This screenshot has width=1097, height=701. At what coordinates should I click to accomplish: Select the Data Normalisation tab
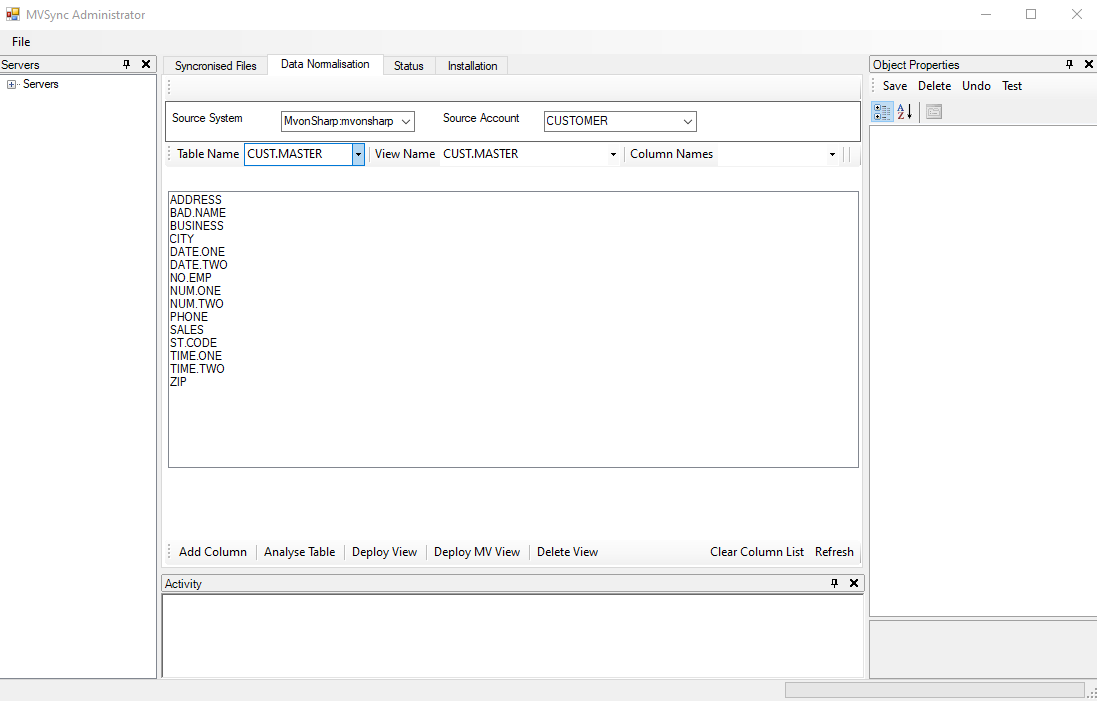[x=325, y=64]
